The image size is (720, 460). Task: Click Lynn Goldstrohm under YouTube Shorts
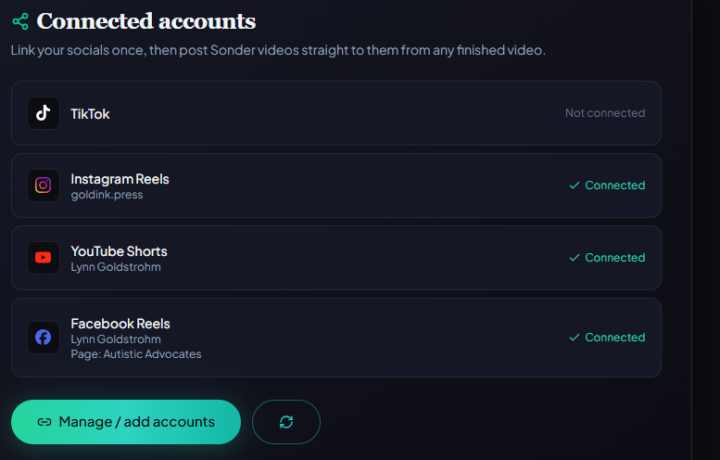click(x=116, y=267)
